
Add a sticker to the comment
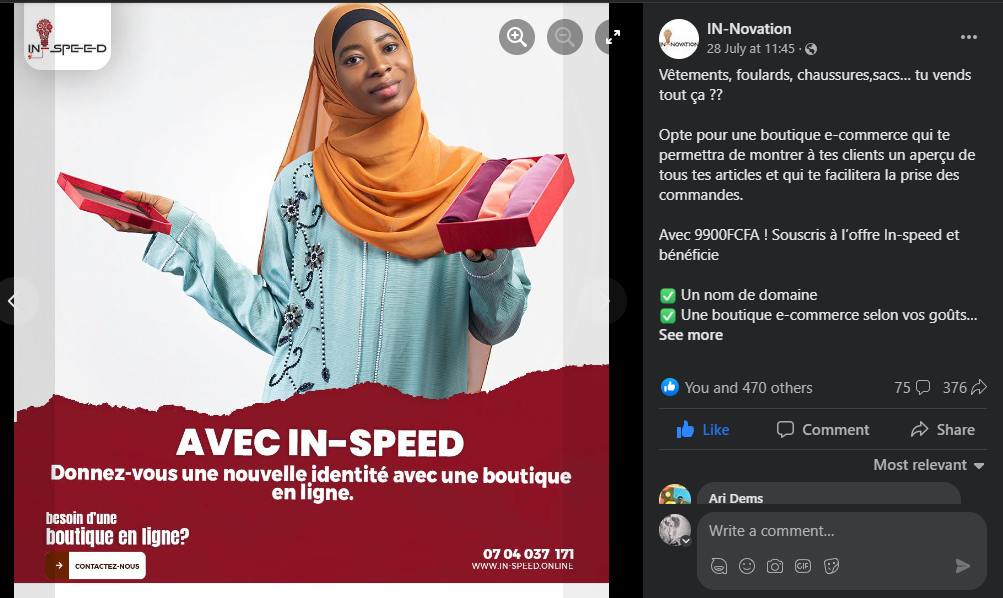[831, 566]
